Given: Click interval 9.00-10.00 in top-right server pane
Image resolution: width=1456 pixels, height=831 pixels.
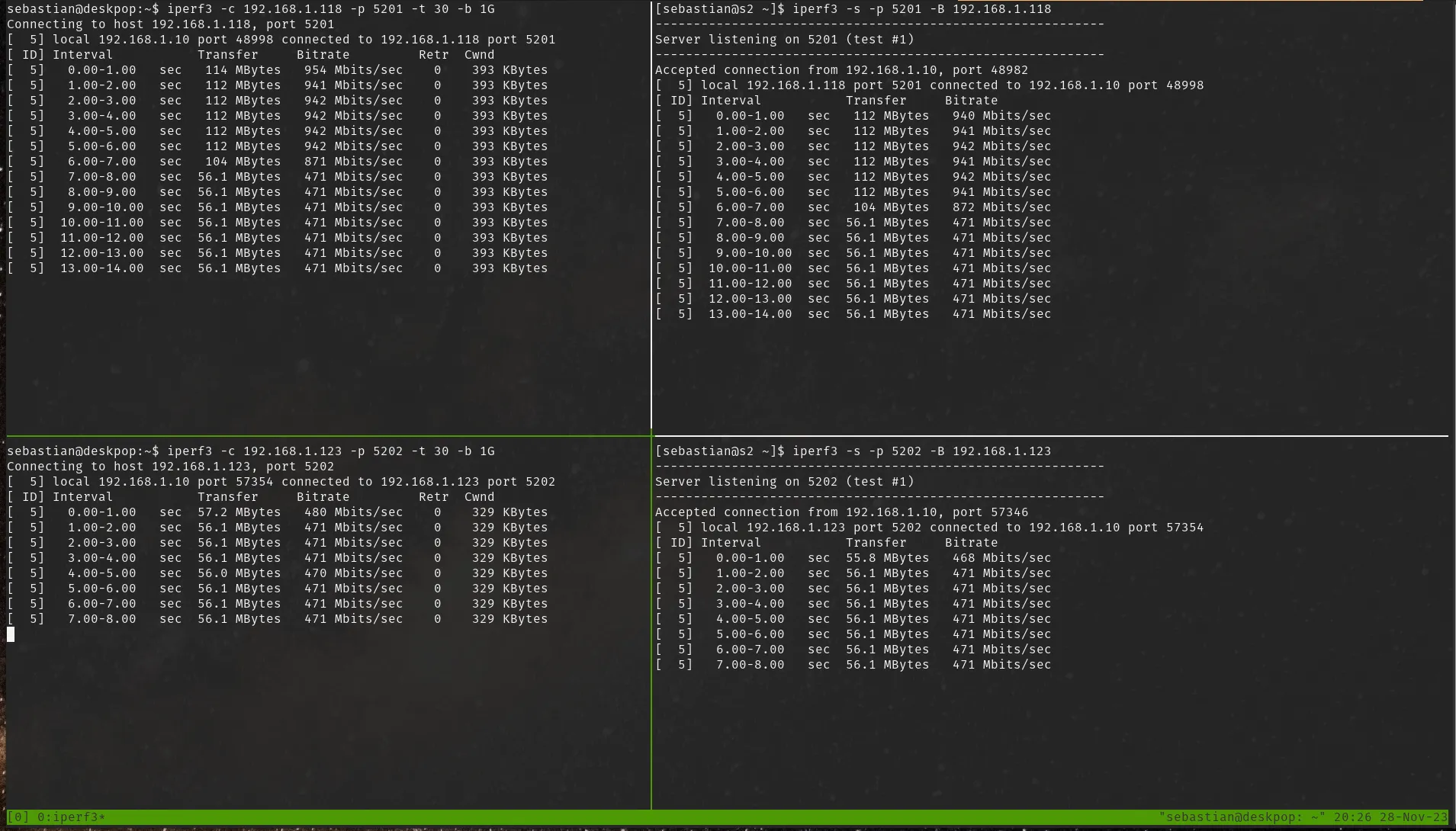Looking at the screenshot, I should pos(754,253).
